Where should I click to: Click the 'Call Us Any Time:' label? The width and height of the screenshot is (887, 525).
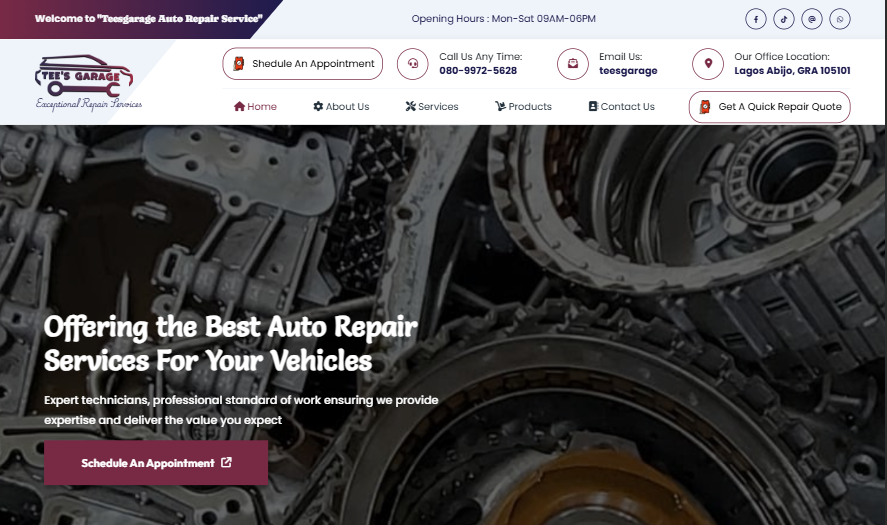[x=481, y=57]
